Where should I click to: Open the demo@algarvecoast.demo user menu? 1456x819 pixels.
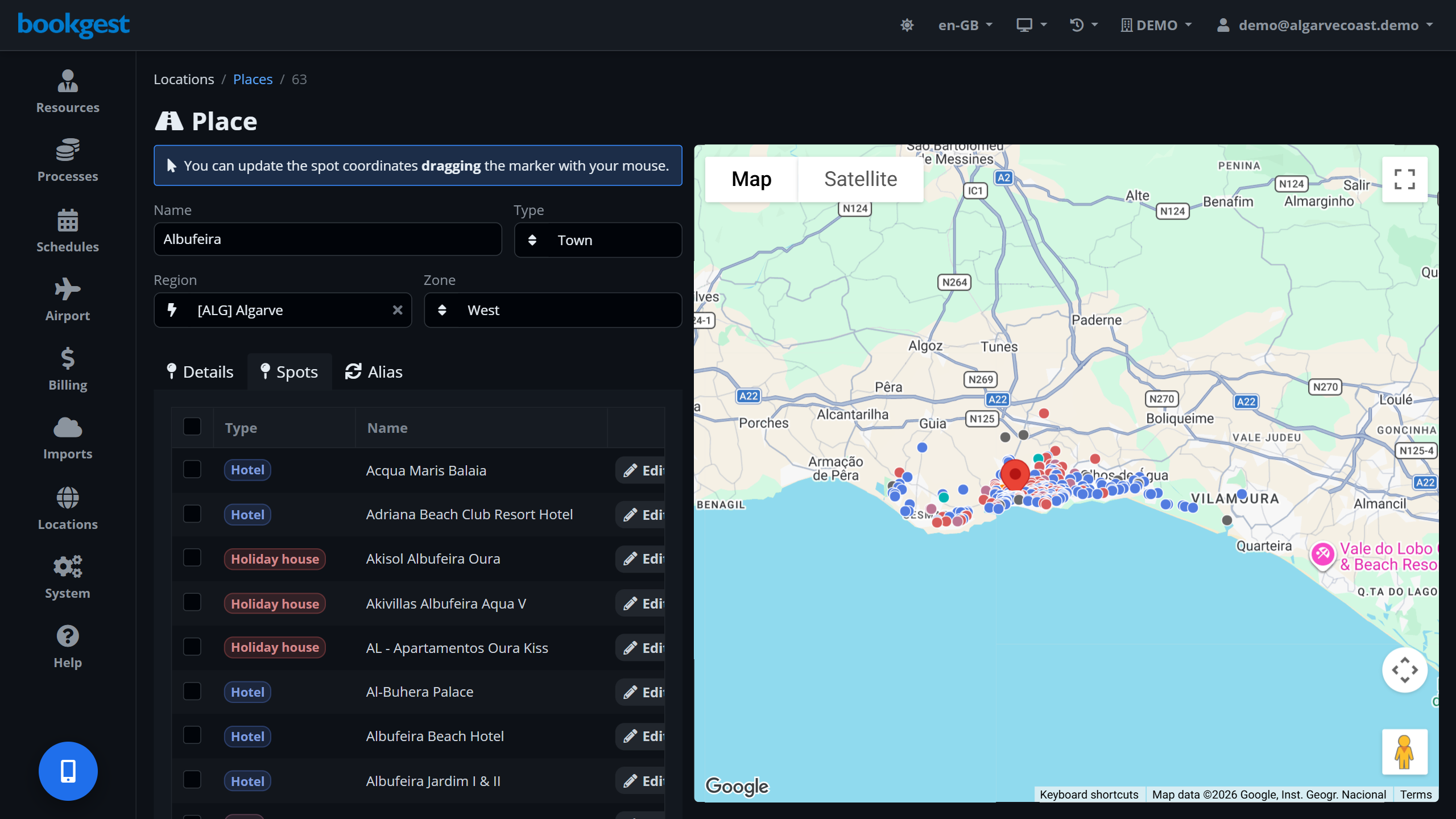1325,25
